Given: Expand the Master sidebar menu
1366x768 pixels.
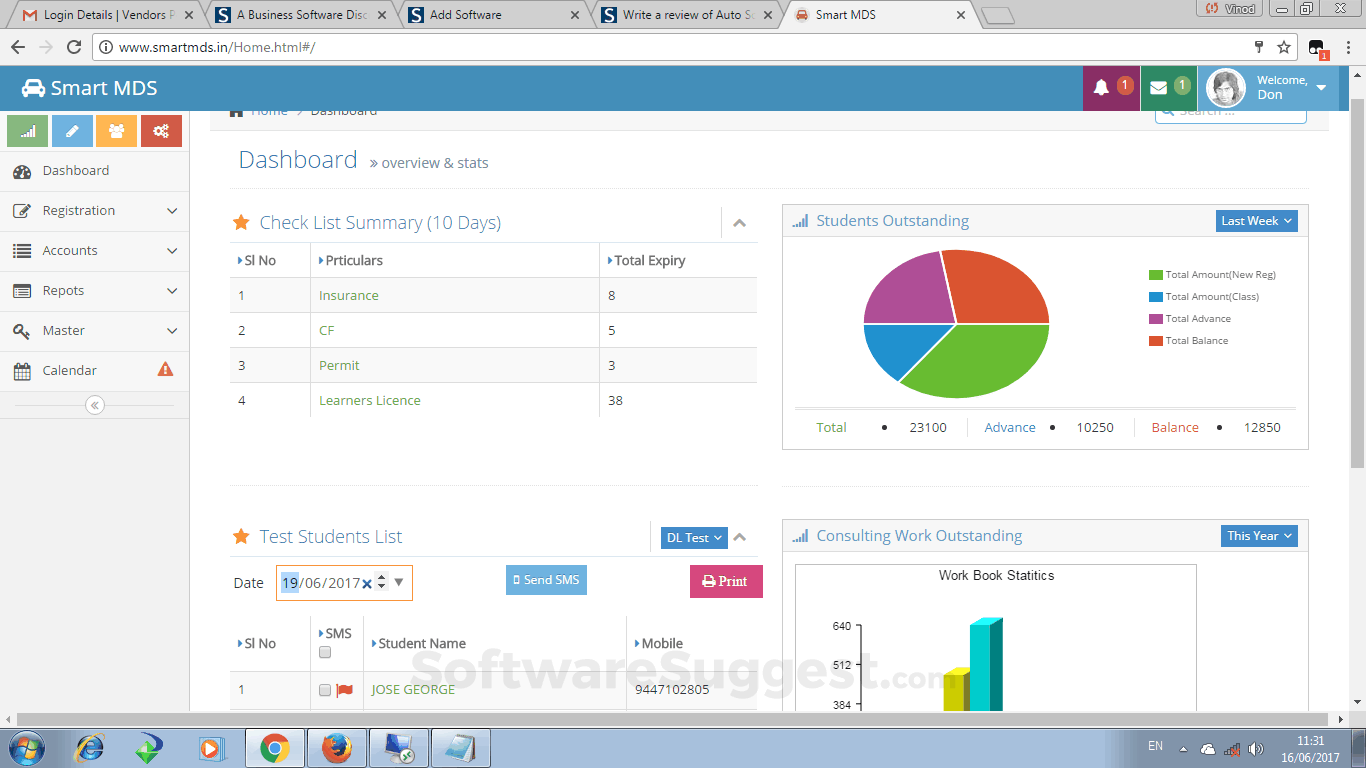Looking at the screenshot, I should (94, 331).
